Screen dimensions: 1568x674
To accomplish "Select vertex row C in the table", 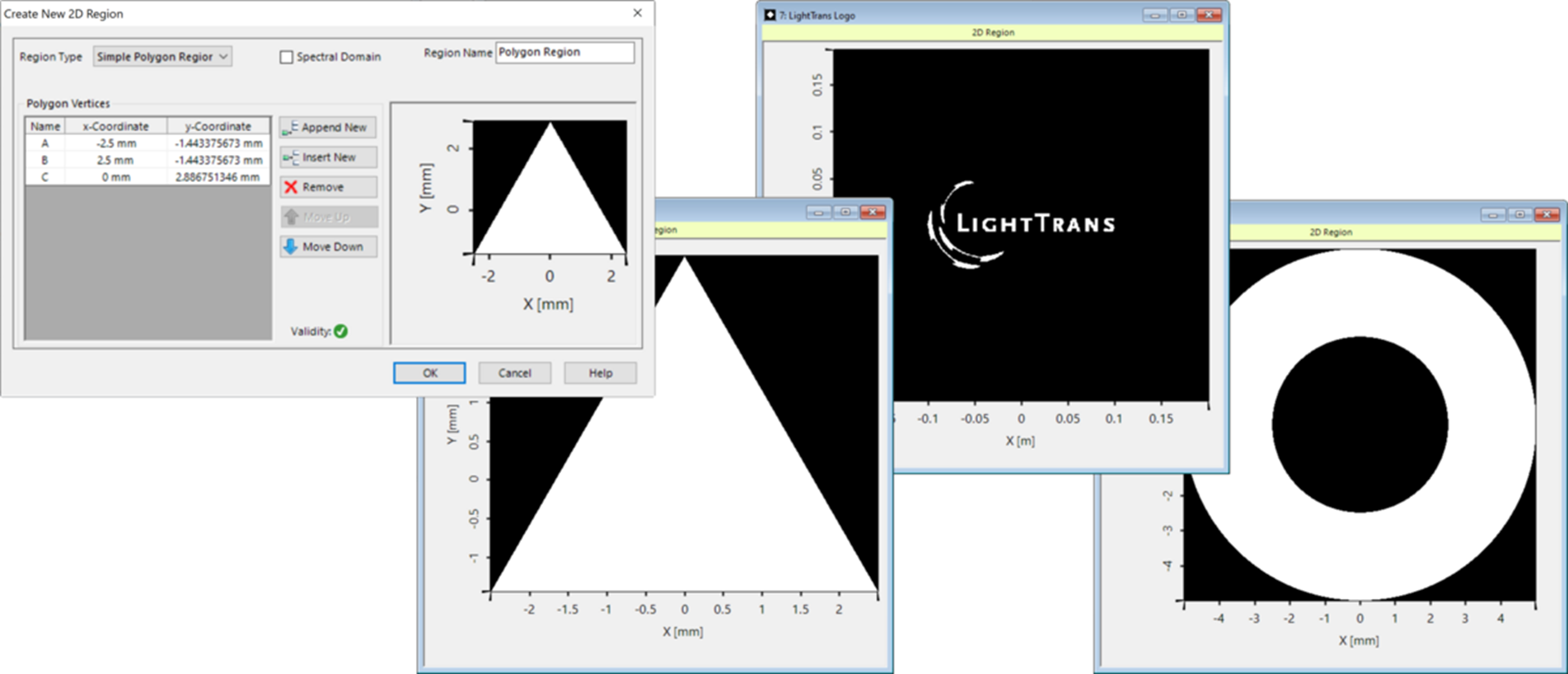I will click(147, 176).
